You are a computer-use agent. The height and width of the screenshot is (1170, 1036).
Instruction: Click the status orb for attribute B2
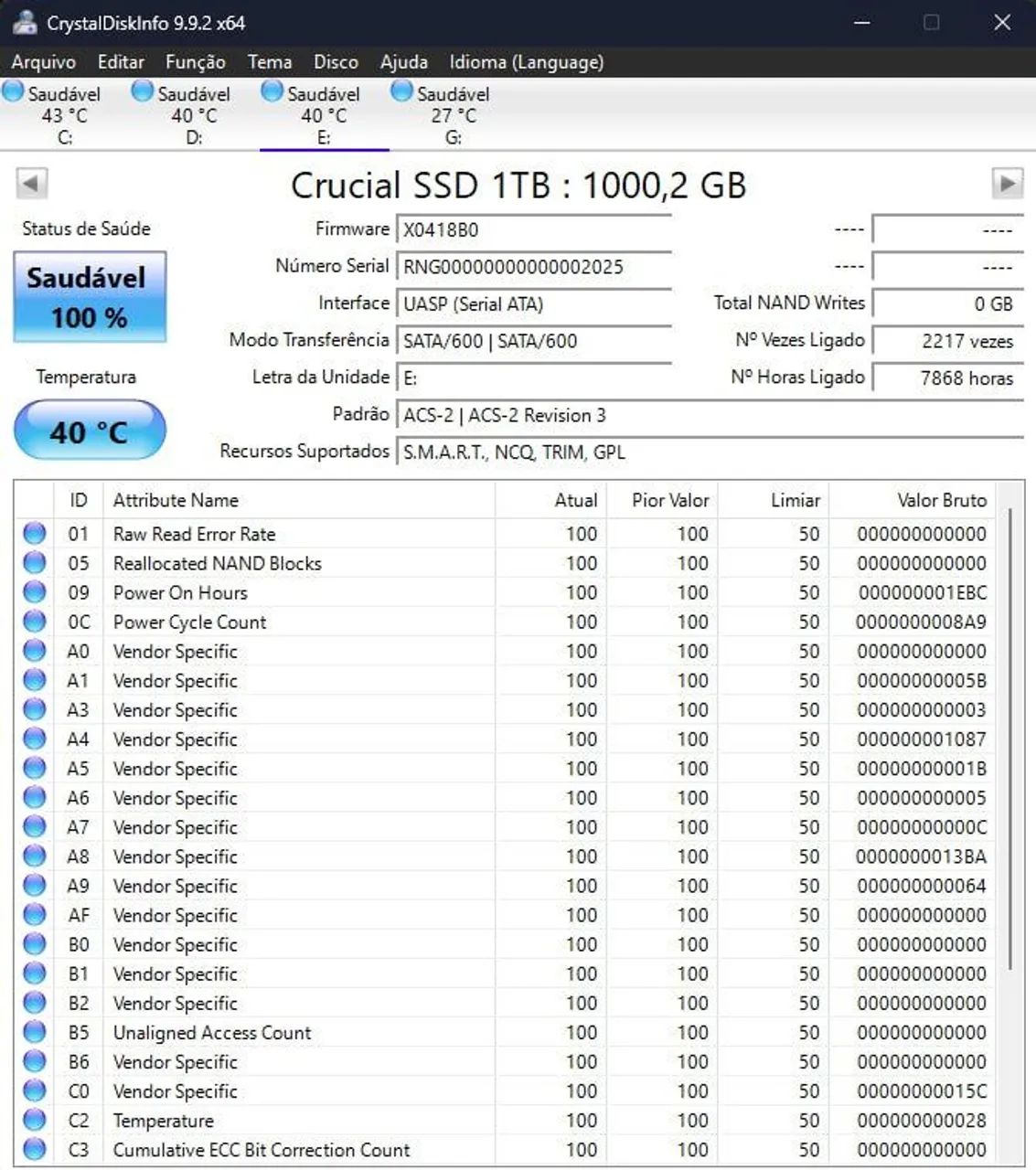35,1002
